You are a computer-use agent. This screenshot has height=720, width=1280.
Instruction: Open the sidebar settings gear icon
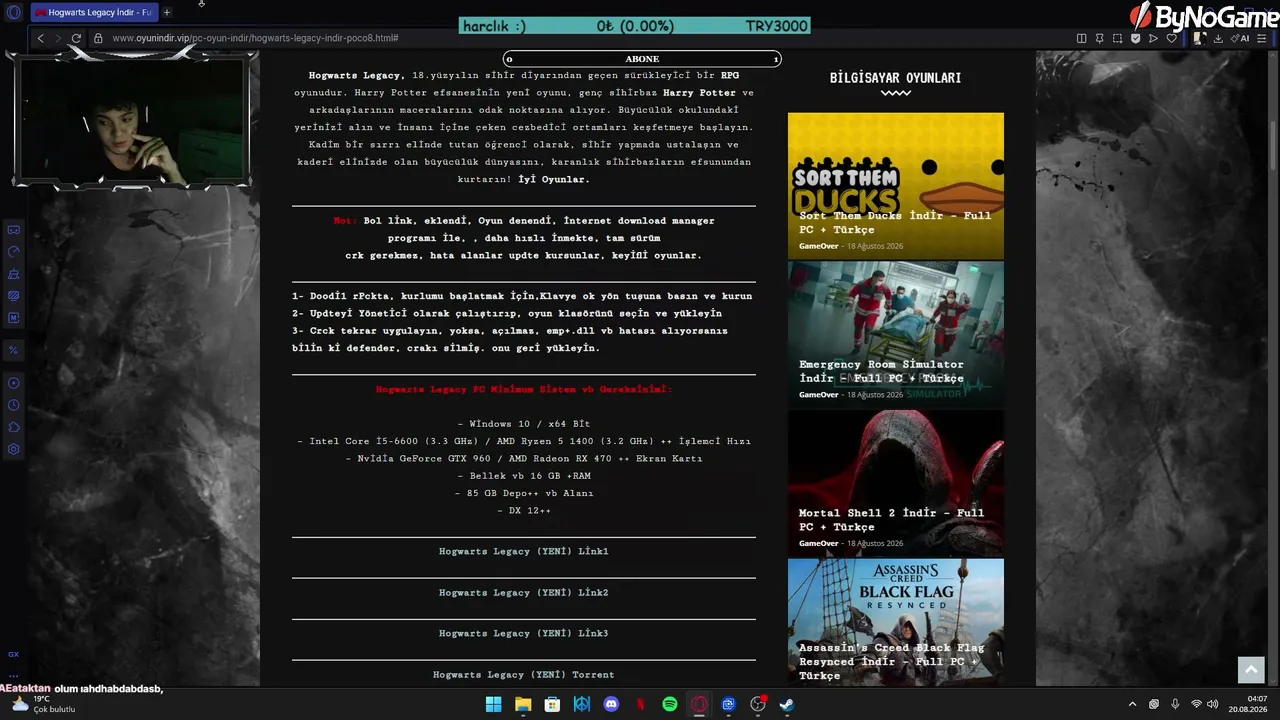point(13,449)
